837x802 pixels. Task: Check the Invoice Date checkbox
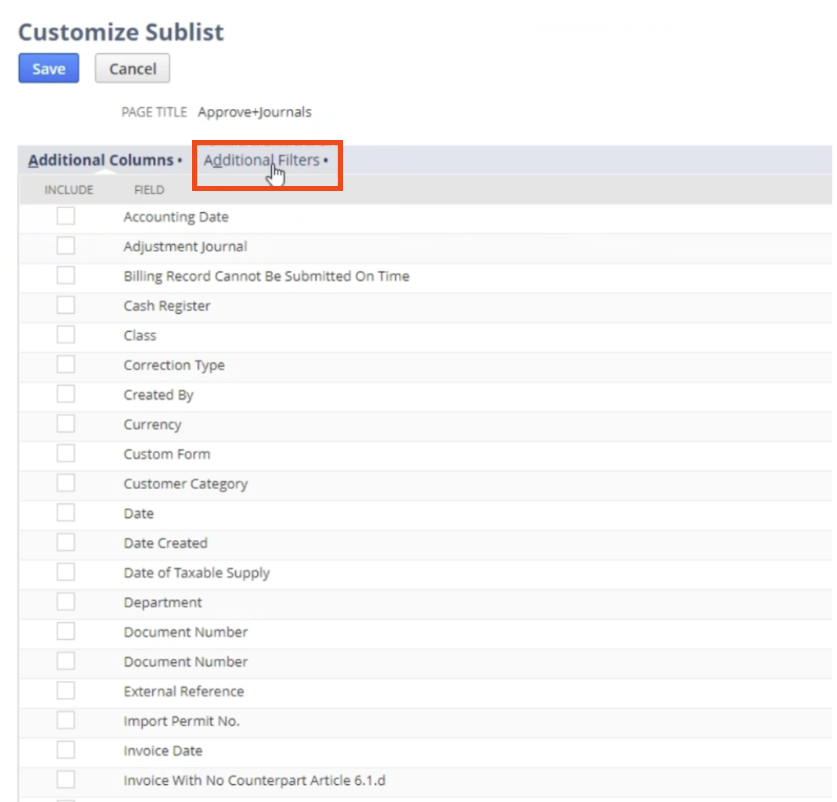pos(66,750)
